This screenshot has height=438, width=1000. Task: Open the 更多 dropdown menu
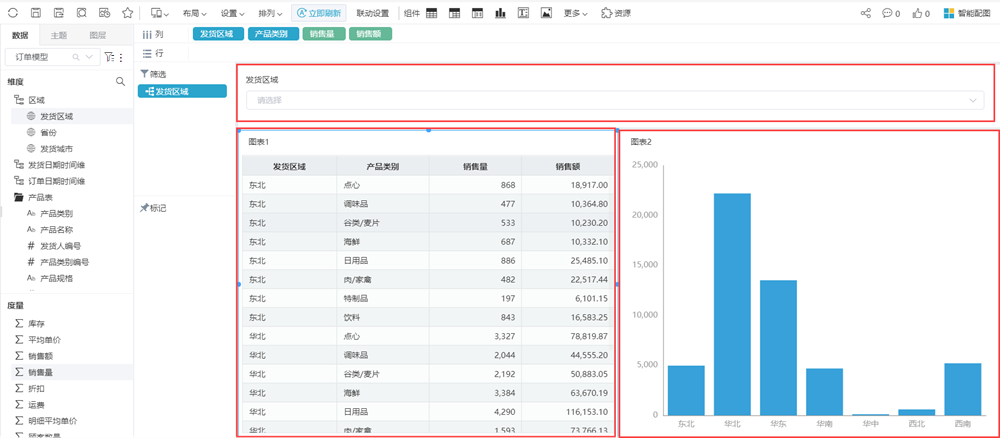(x=575, y=13)
